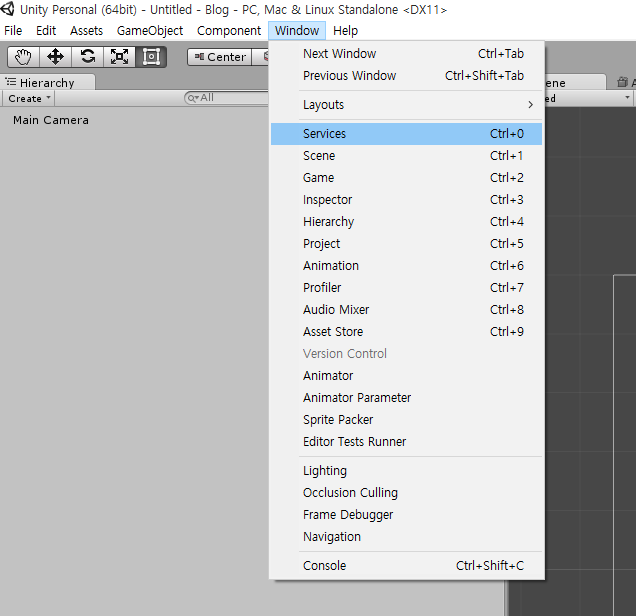636x616 pixels.
Task: Open the Scene view shading mode dropdown
Action: (588, 98)
